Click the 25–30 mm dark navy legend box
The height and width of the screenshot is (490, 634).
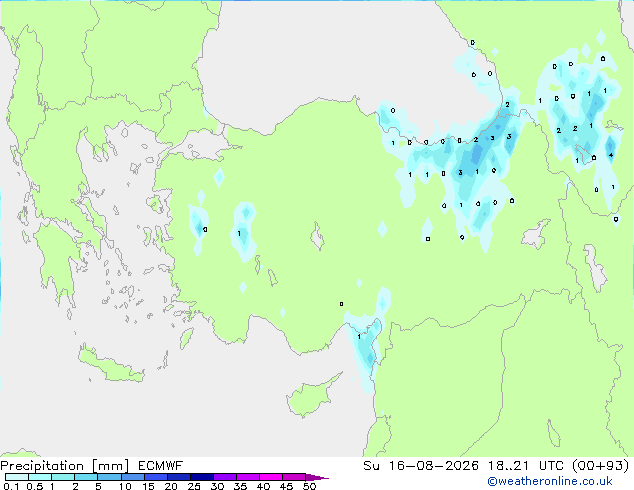pyautogui.click(x=201, y=477)
